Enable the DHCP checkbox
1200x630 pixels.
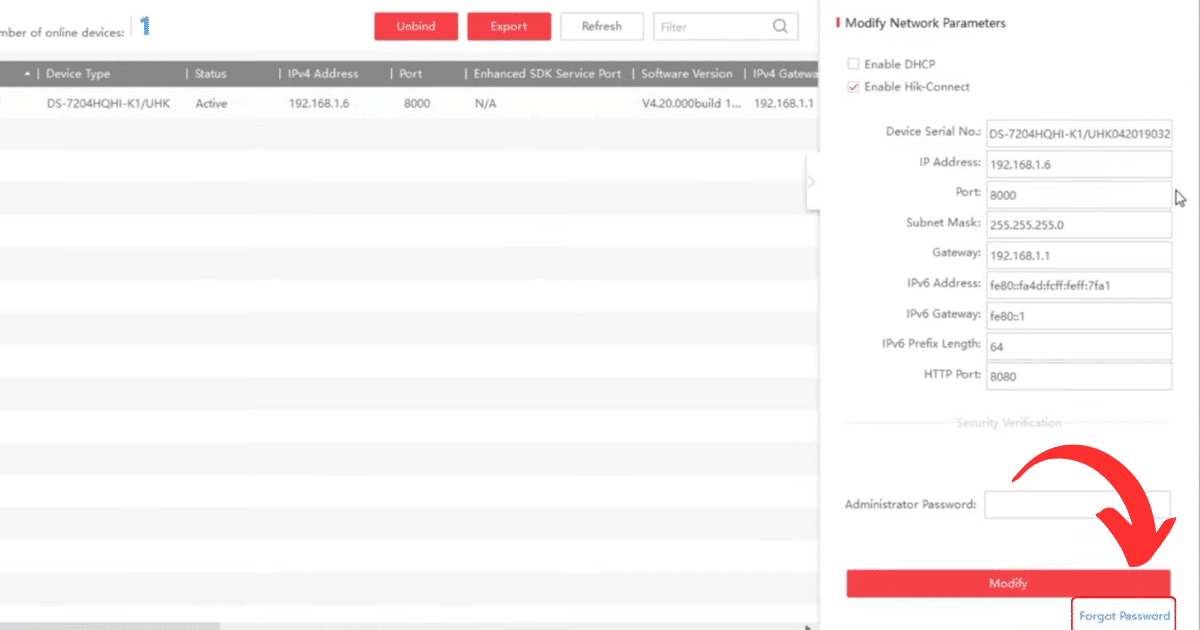click(x=853, y=64)
